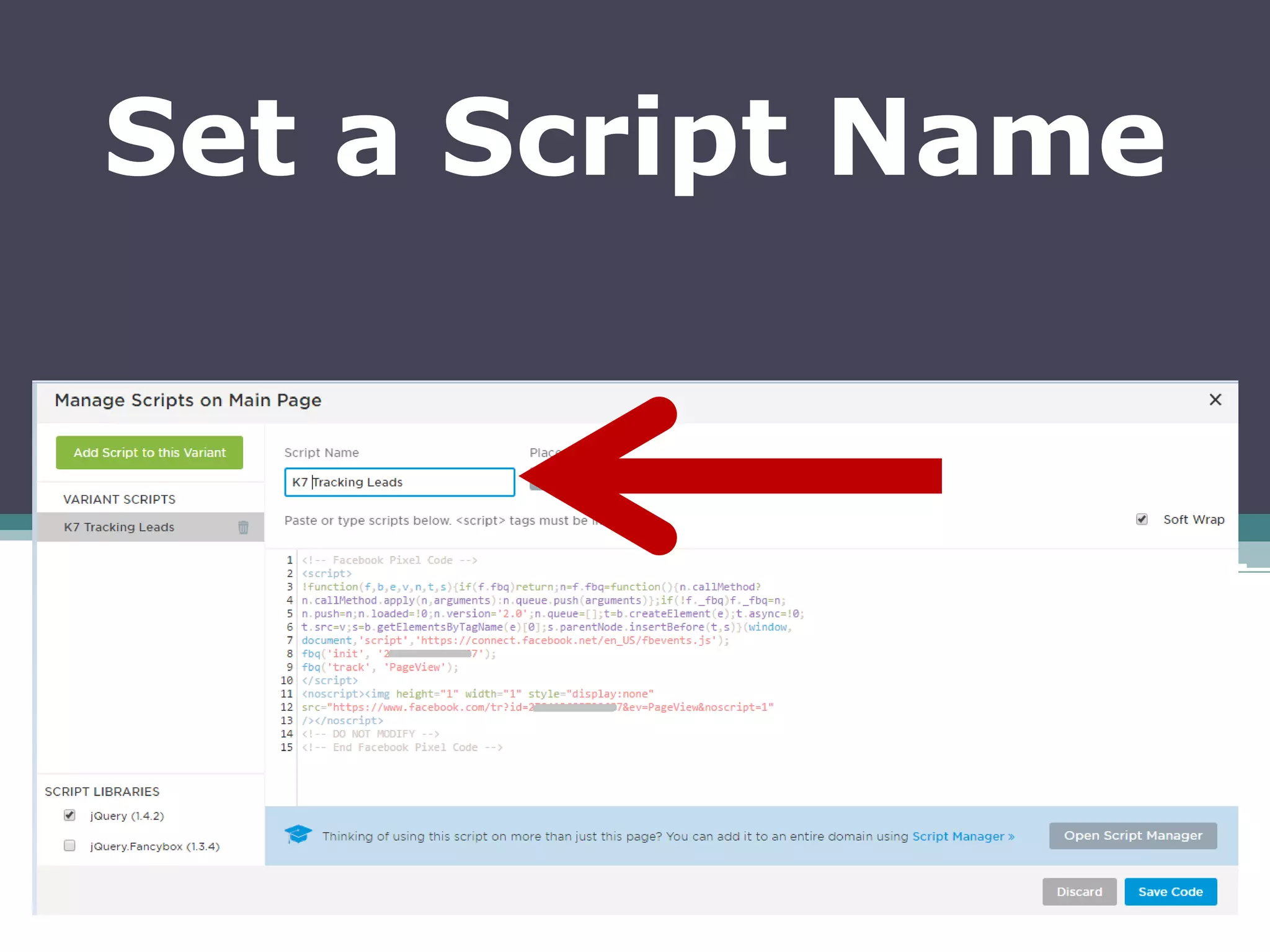Click the closing </script> tag line
Viewport: 1270px width, 952px height.
coord(330,681)
